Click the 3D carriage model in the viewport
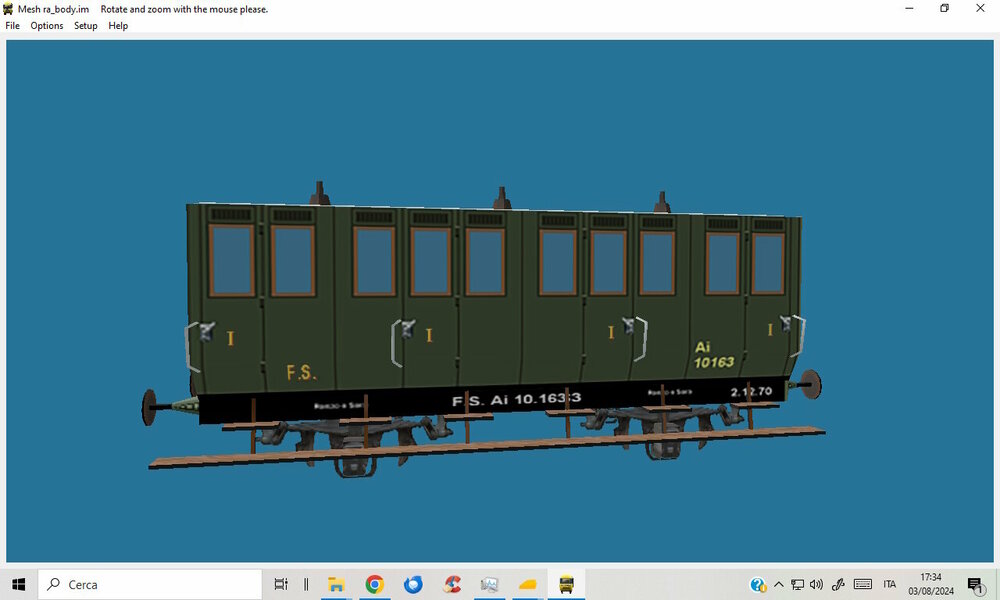This screenshot has width=1000, height=600. [485, 332]
